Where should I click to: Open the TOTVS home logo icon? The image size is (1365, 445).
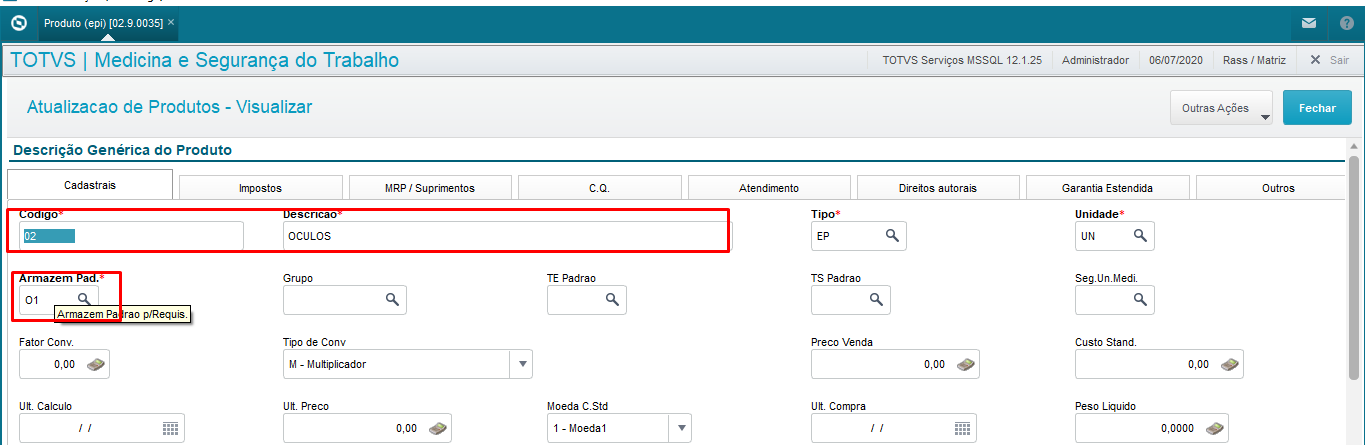18,22
